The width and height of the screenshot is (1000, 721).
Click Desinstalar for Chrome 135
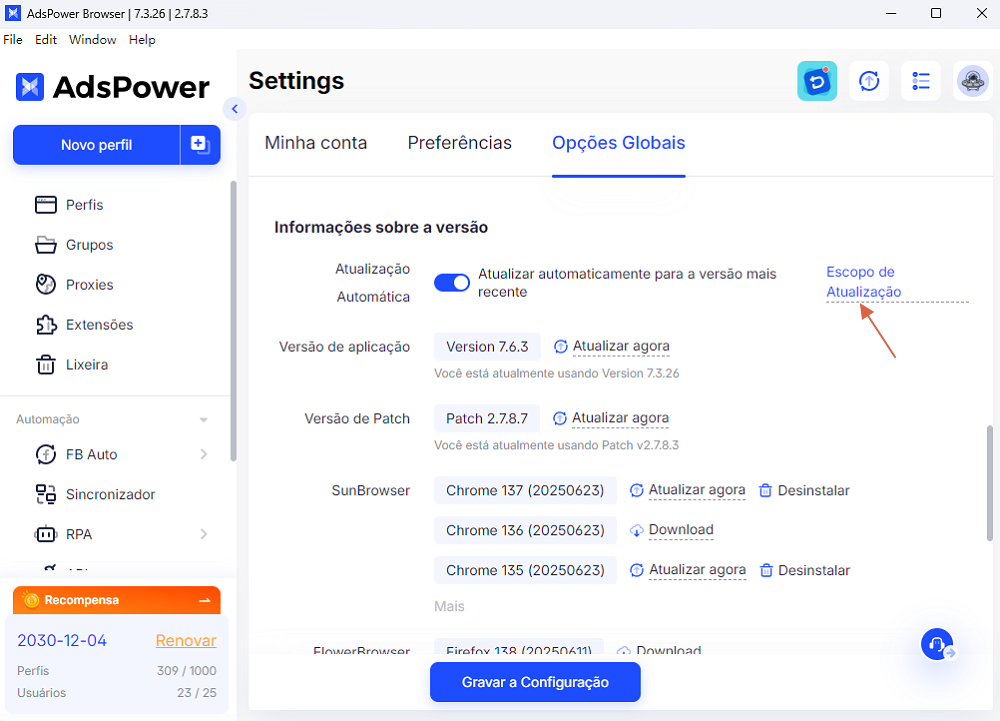pyautogui.click(x=814, y=570)
